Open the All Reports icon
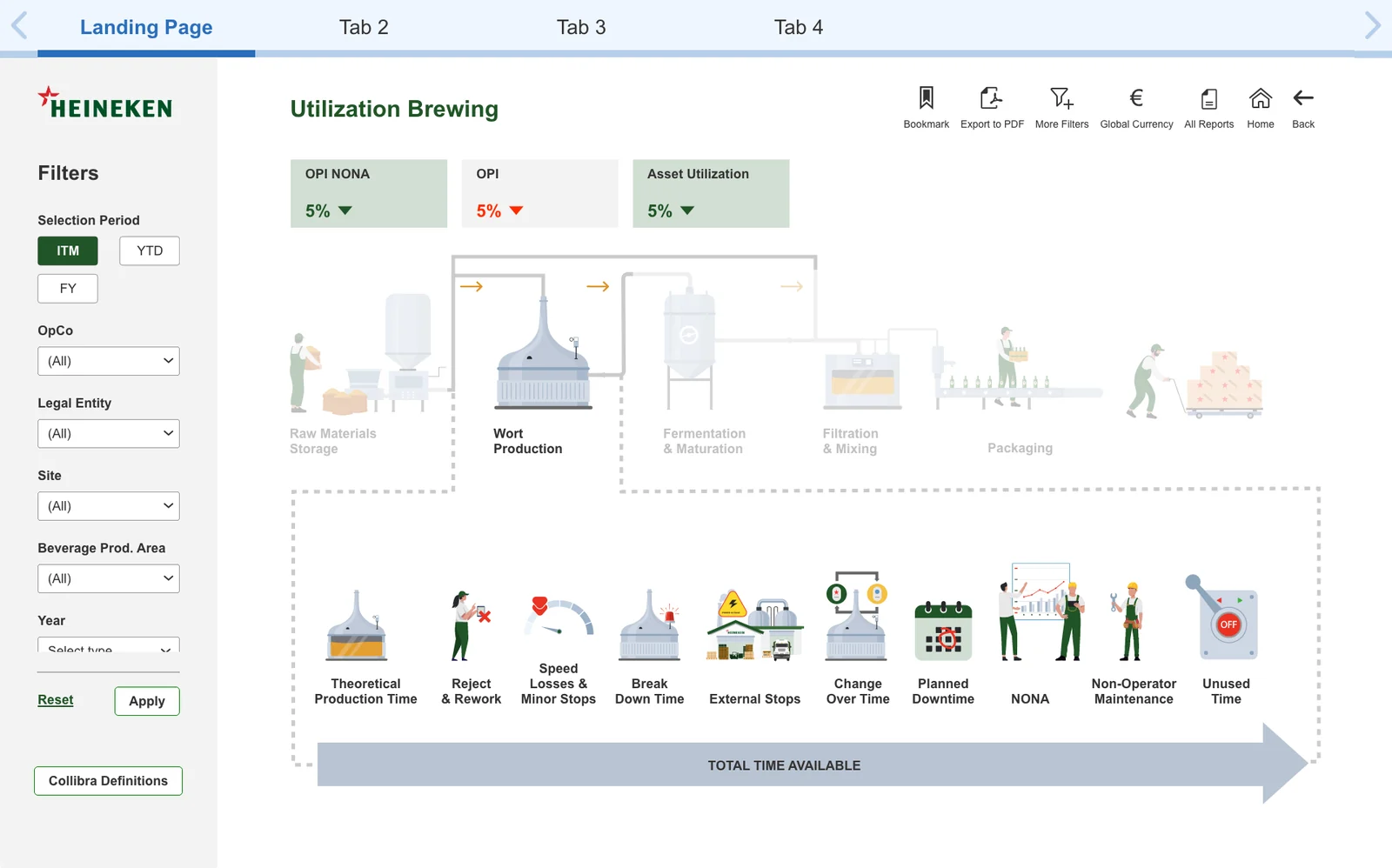 coord(1209,98)
